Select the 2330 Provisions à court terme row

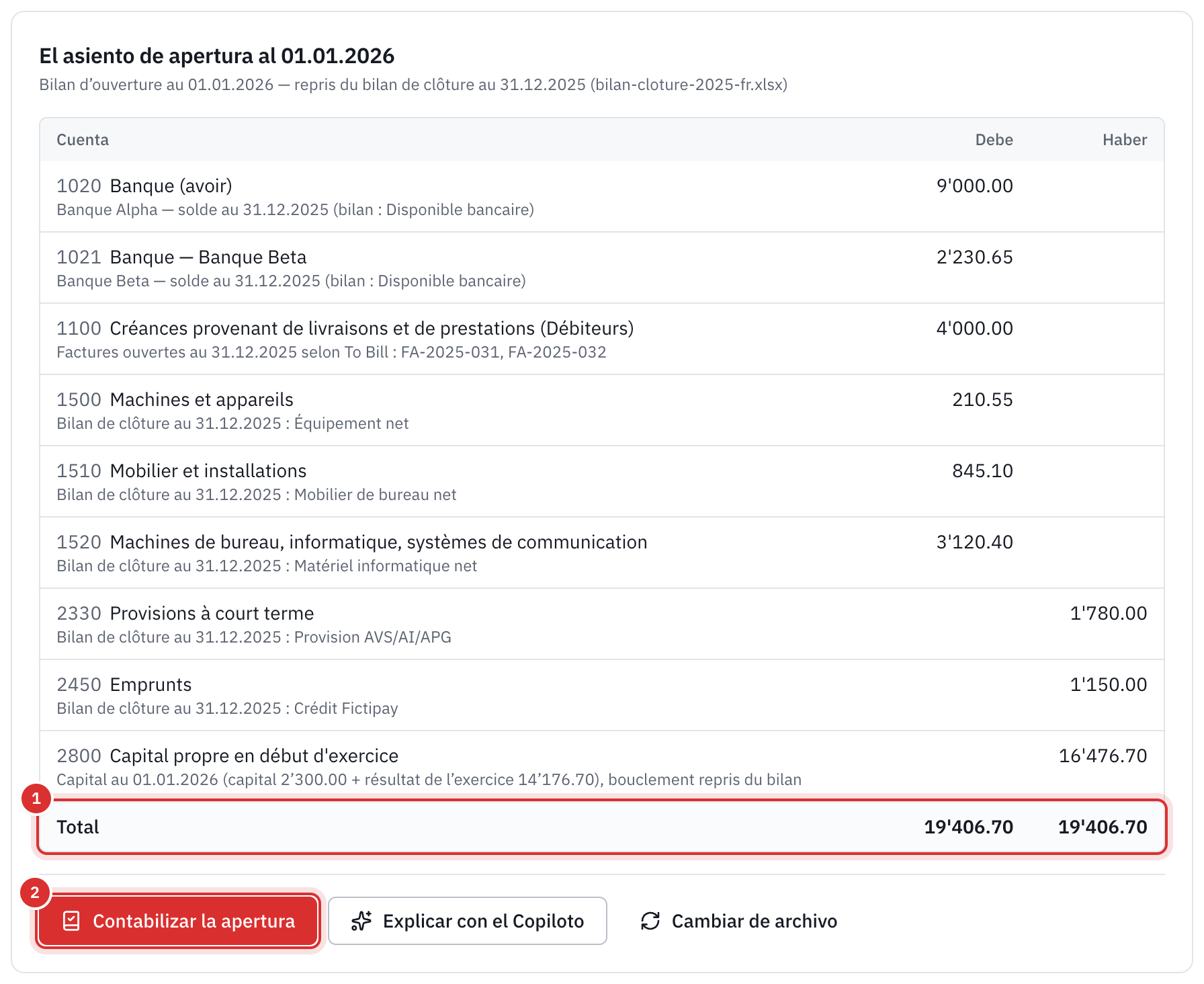602,624
